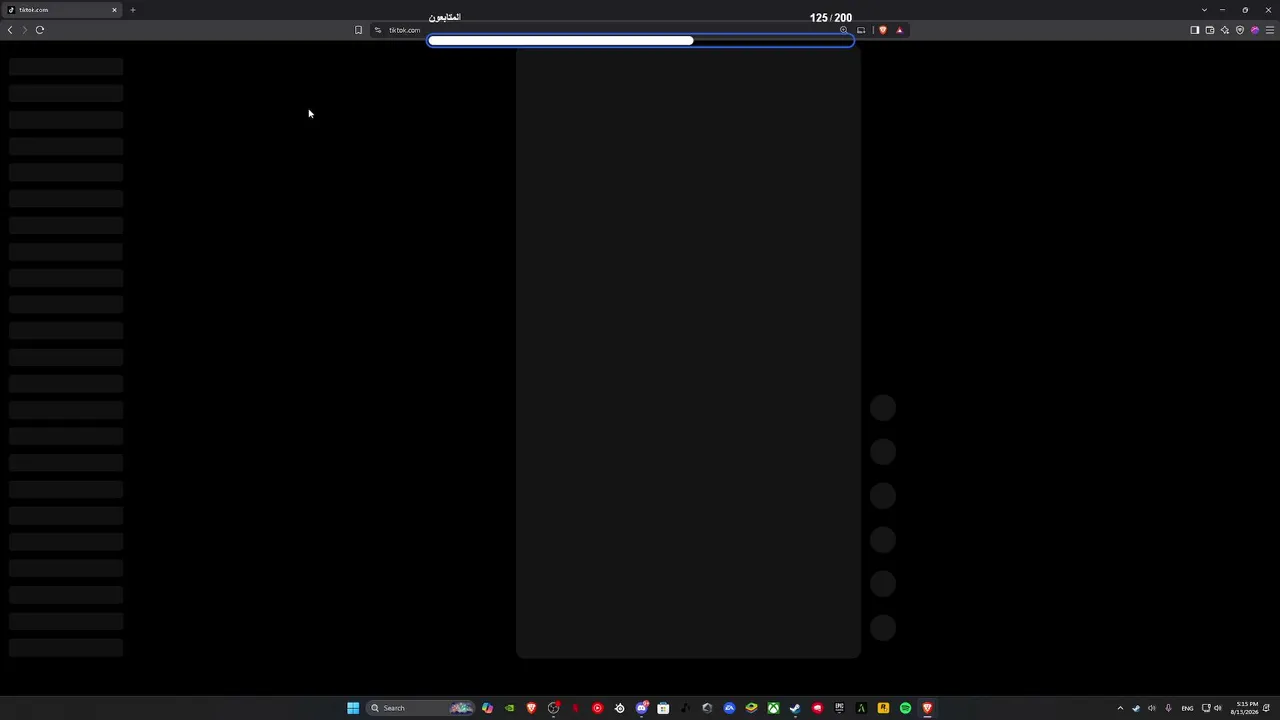1280x720 pixels.
Task: Open site settings icon beside tiktok.com
Action: pos(378,30)
